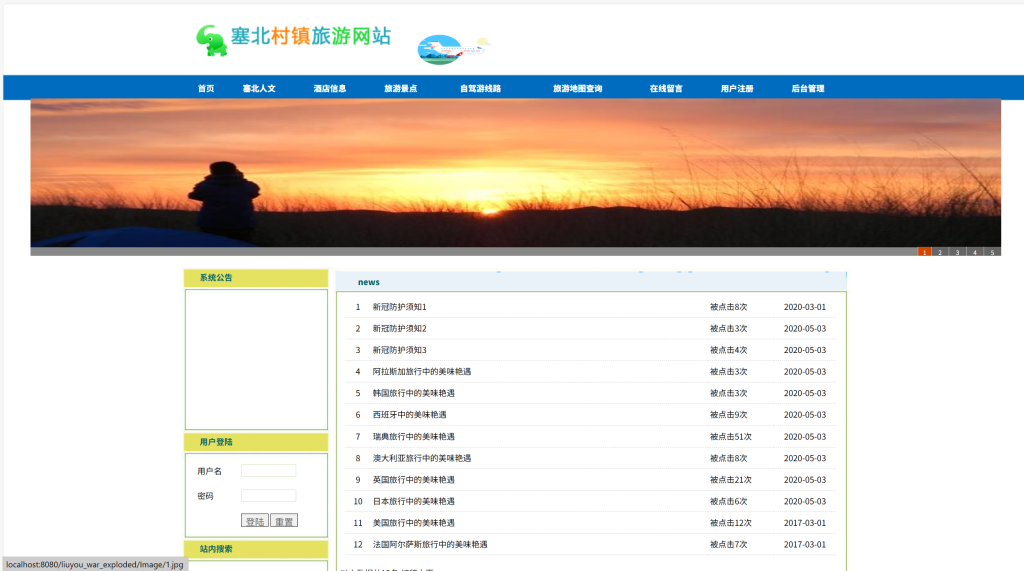Open 法国阿尔萨斯旅行中的美味艳遇 article

(x=430, y=544)
